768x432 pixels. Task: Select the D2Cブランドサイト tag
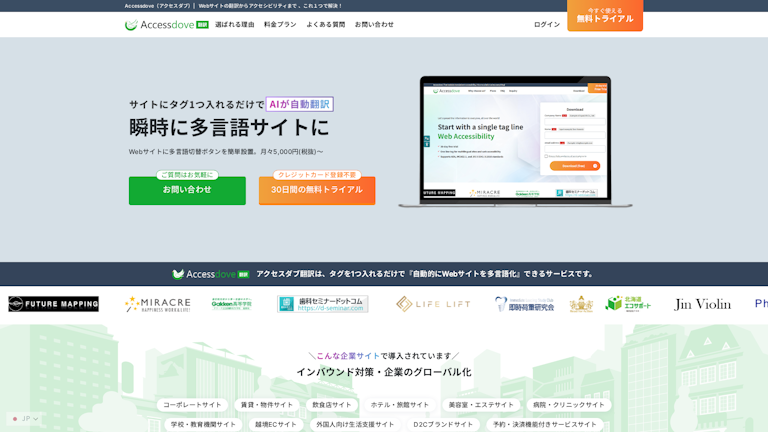click(x=443, y=424)
